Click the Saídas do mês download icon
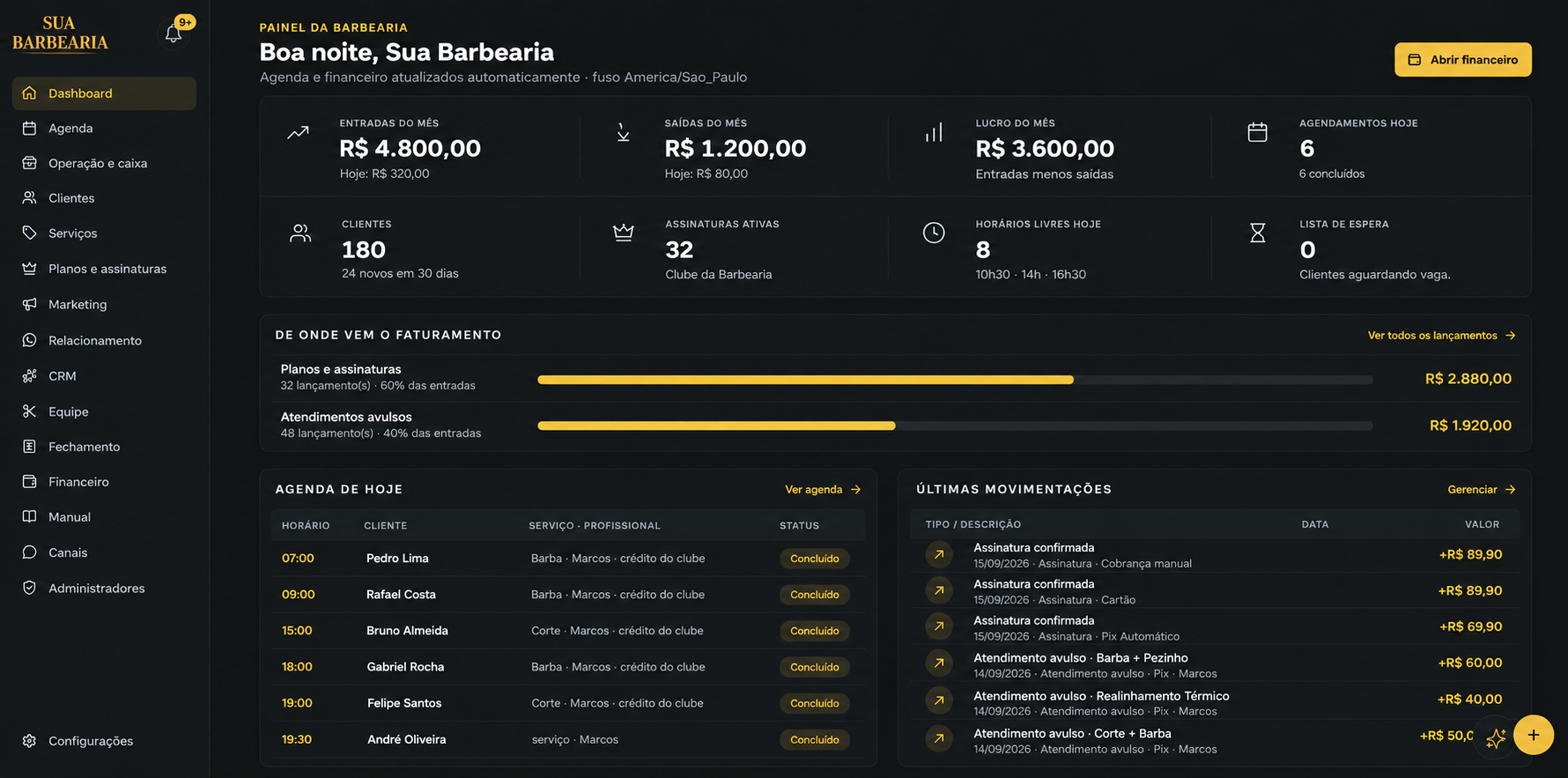1568x778 pixels. (x=623, y=133)
